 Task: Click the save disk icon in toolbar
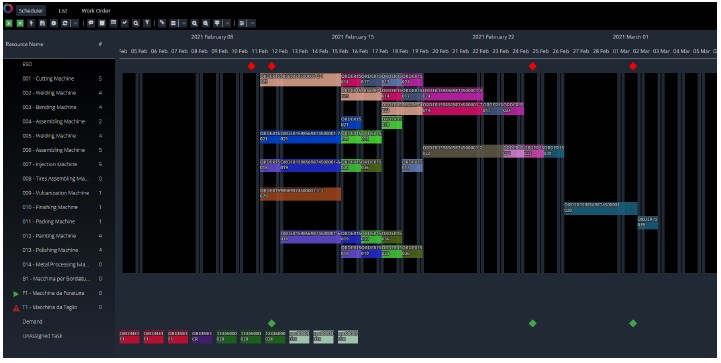pyautogui.click(x=42, y=23)
